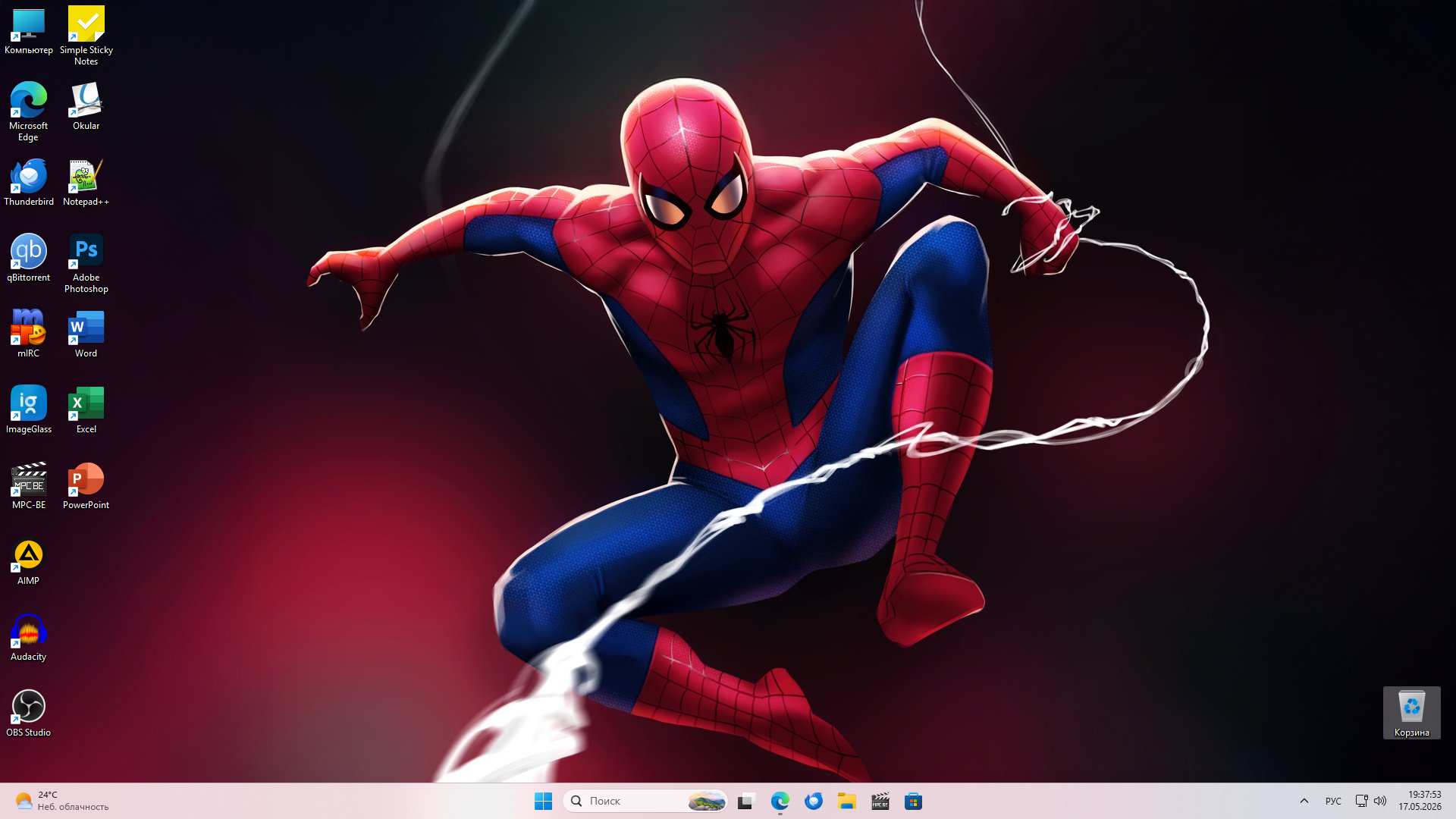
Task: Open the clock and date flyout
Action: [1420, 801]
